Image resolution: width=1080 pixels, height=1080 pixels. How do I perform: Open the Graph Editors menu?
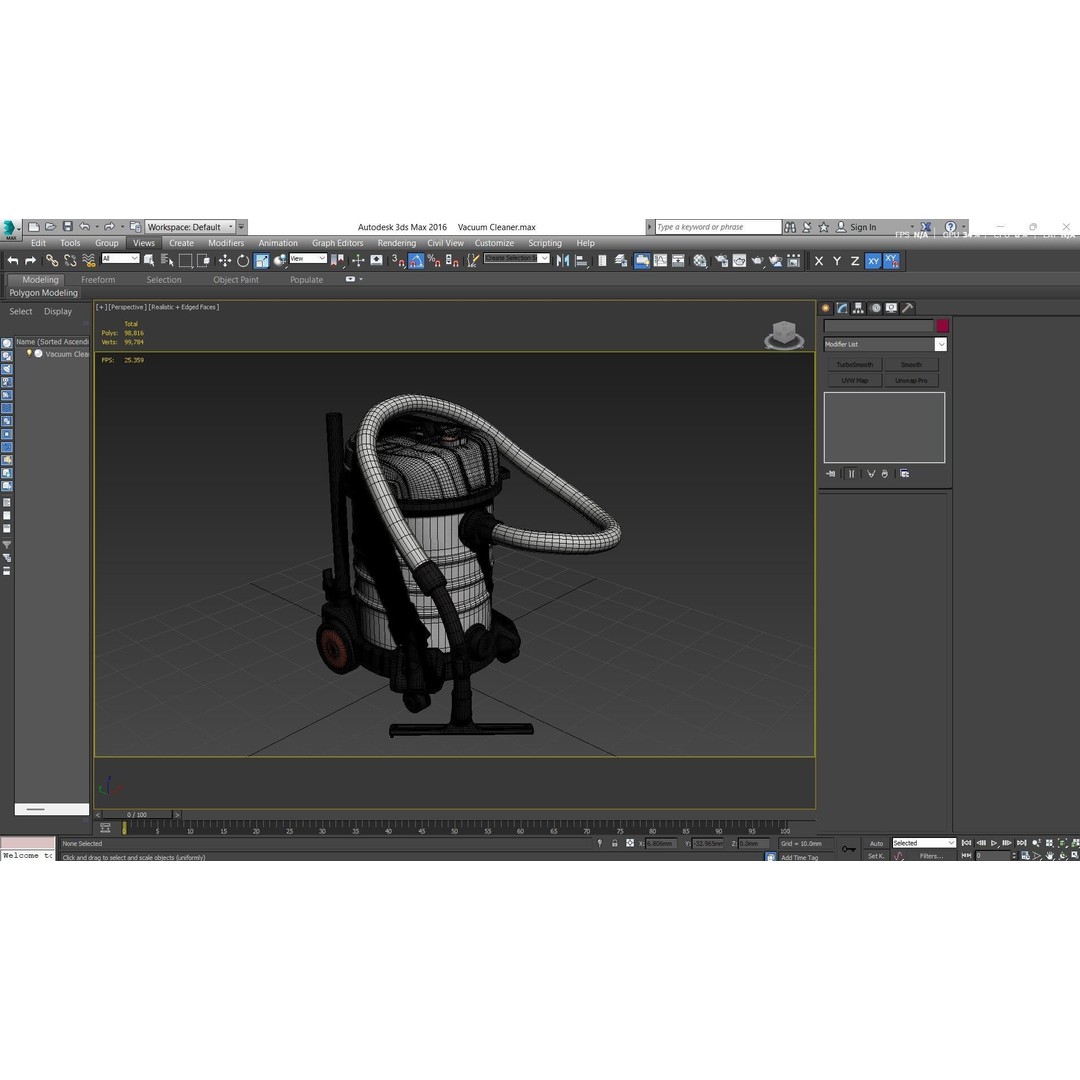[338, 243]
